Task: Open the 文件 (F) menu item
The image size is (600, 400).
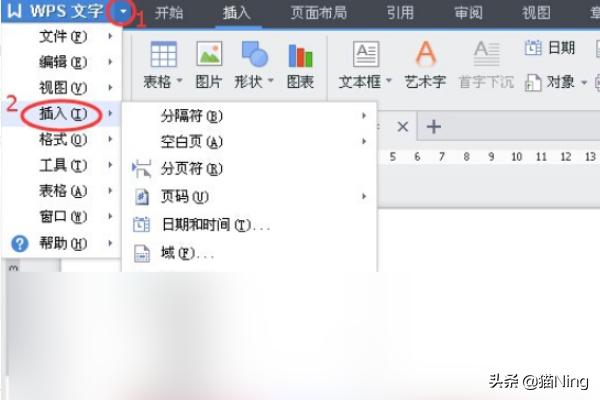Action: coord(63,37)
